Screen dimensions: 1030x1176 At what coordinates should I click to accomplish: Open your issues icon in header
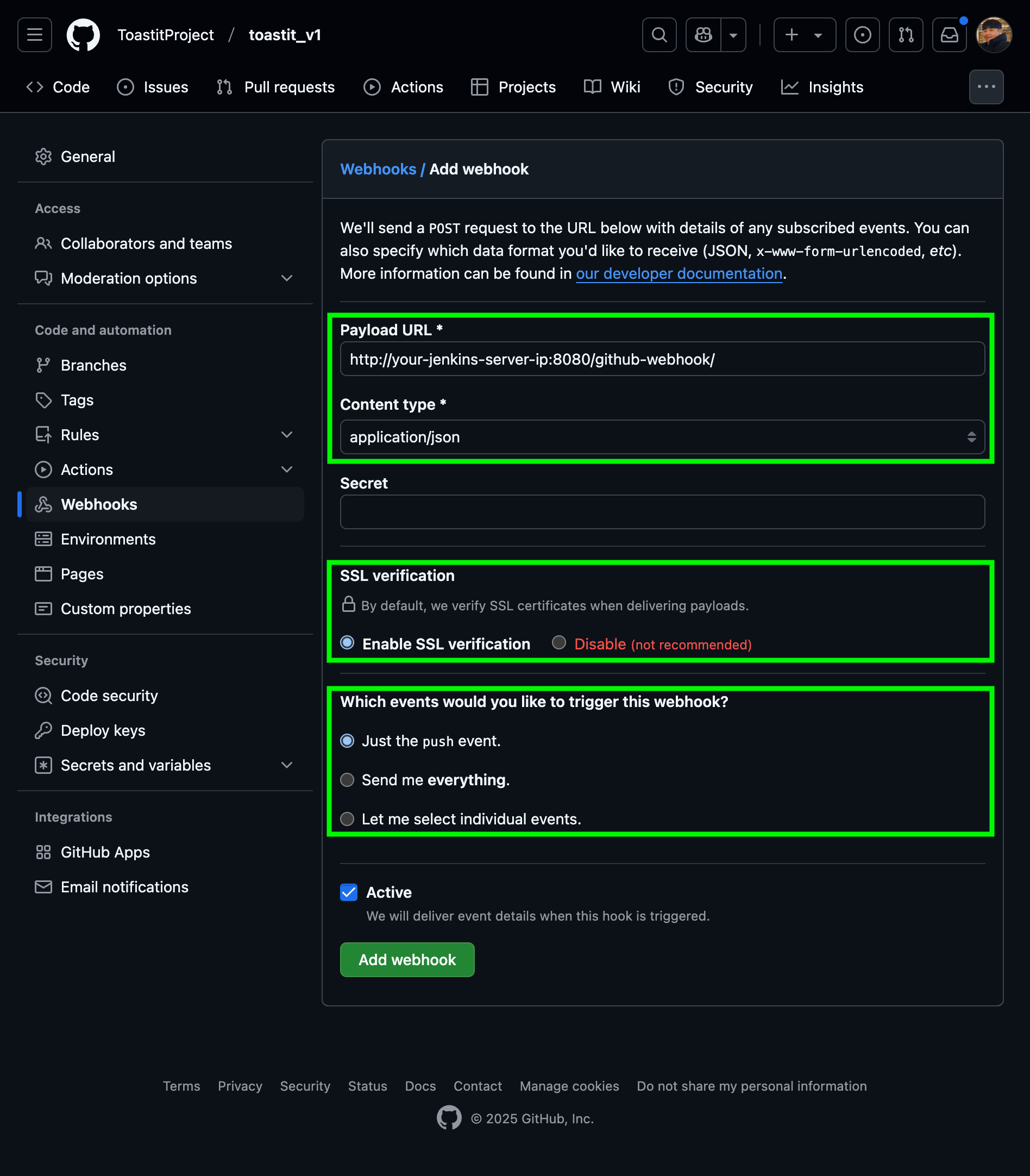point(862,35)
